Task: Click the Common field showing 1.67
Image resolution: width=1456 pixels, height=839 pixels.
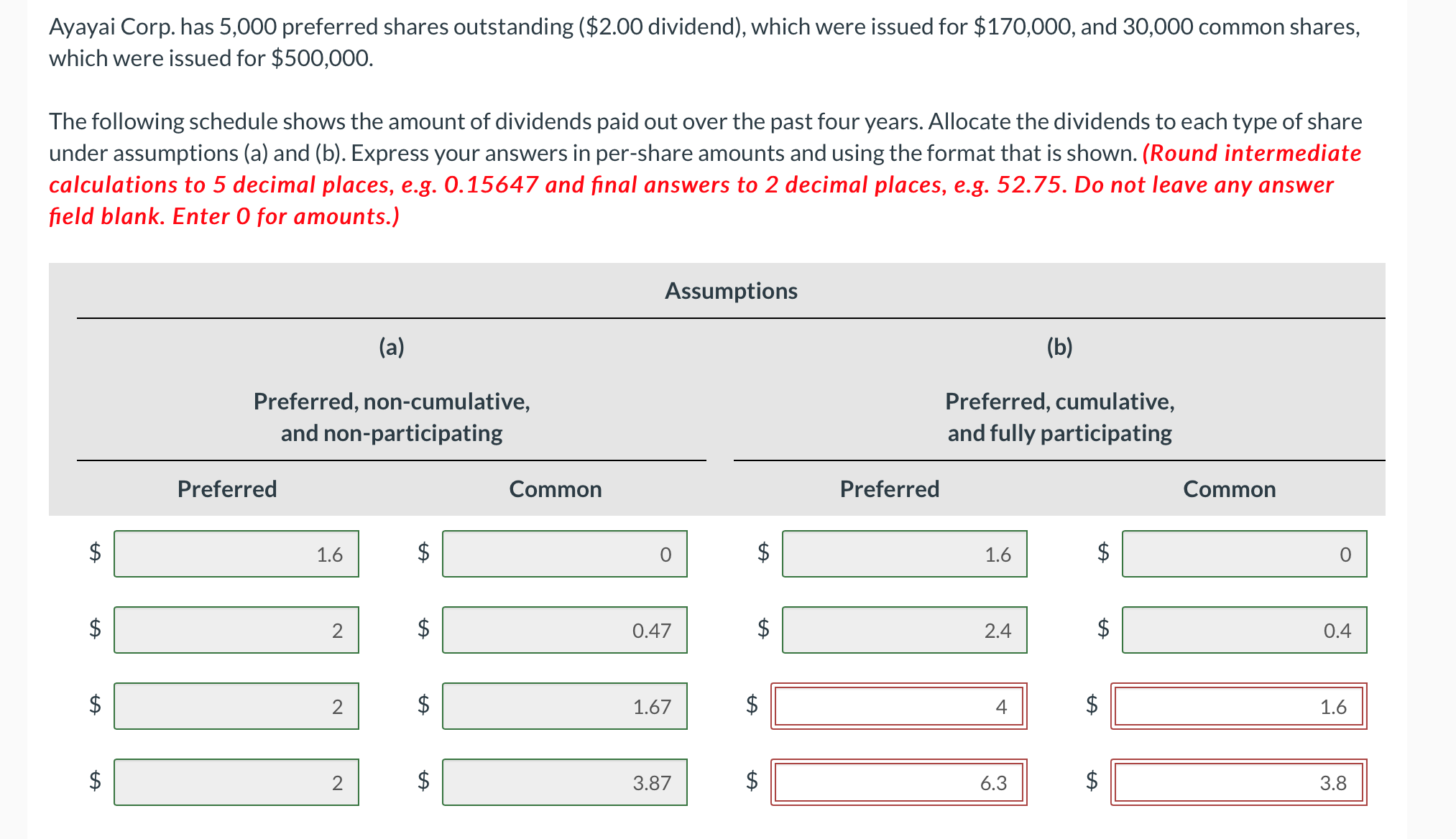Action: [x=565, y=706]
